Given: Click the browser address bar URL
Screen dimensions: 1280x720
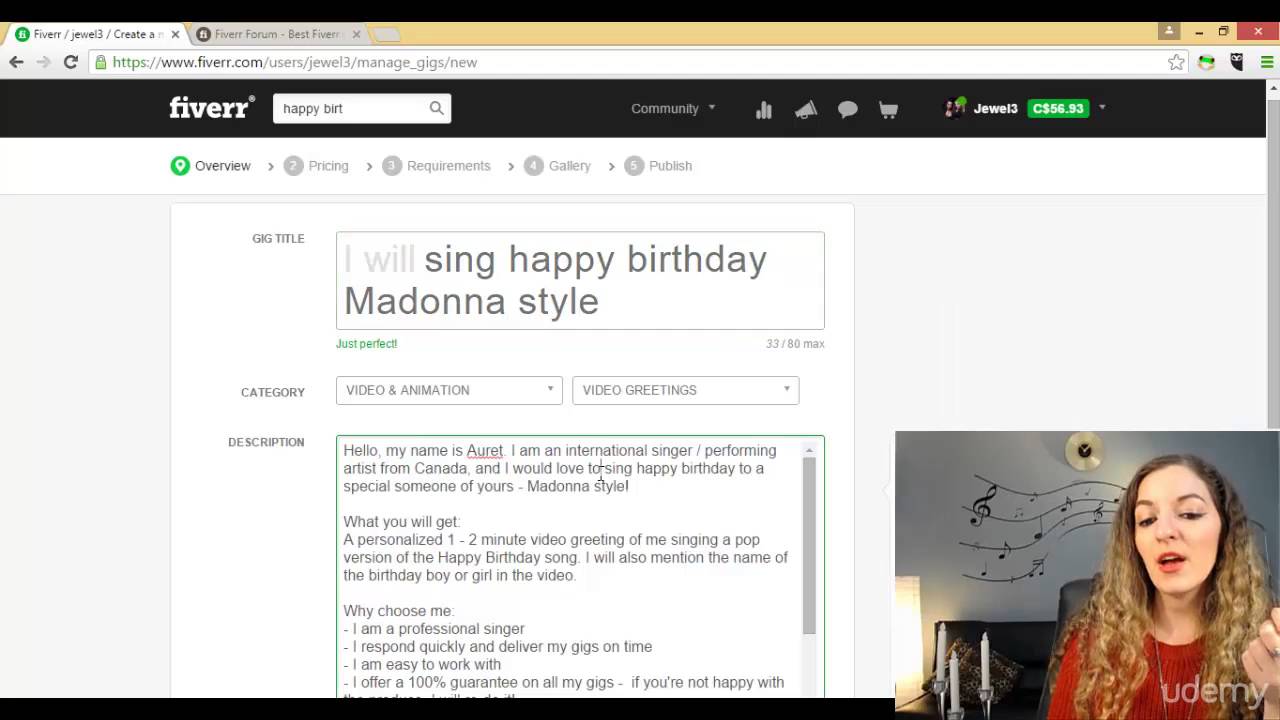Looking at the screenshot, I should point(295,62).
